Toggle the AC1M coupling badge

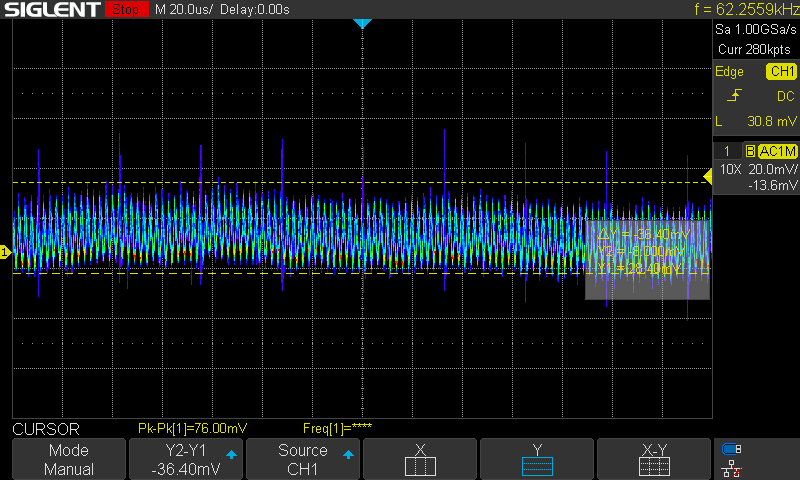tap(777, 151)
